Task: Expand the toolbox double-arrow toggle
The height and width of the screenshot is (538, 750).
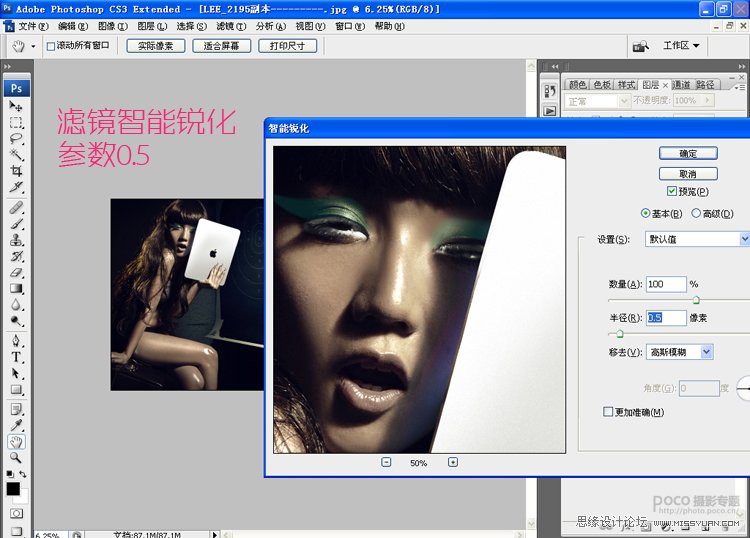Action: [x=7, y=66]
